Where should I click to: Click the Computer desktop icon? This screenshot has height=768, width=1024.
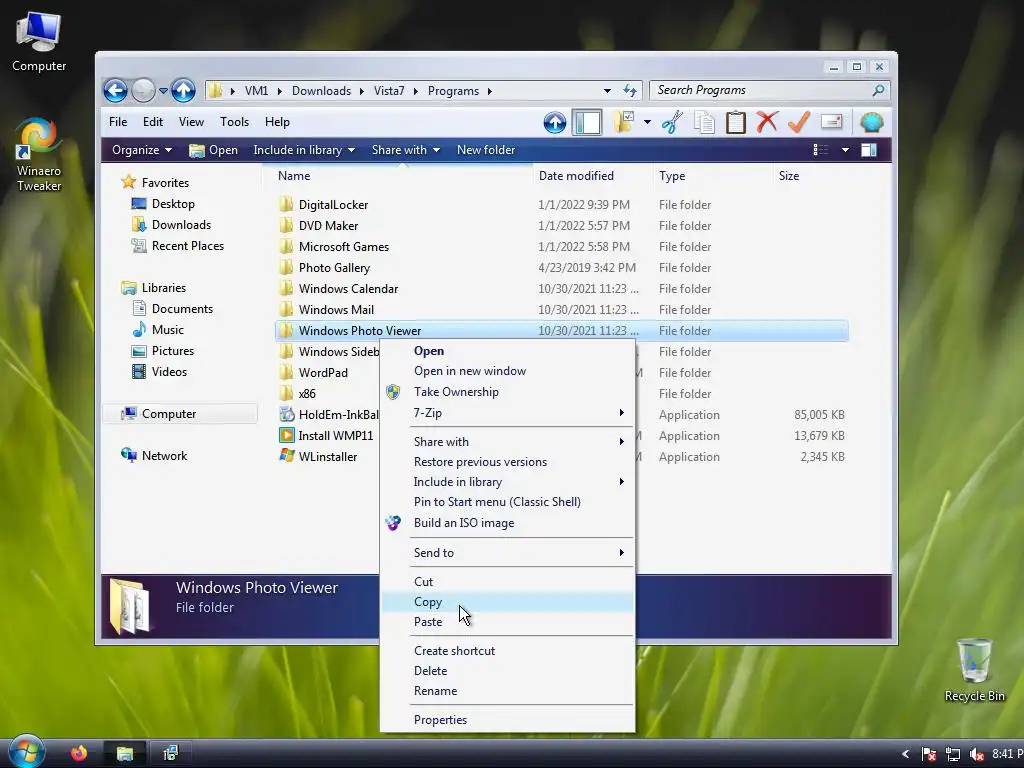coord(39,42)
